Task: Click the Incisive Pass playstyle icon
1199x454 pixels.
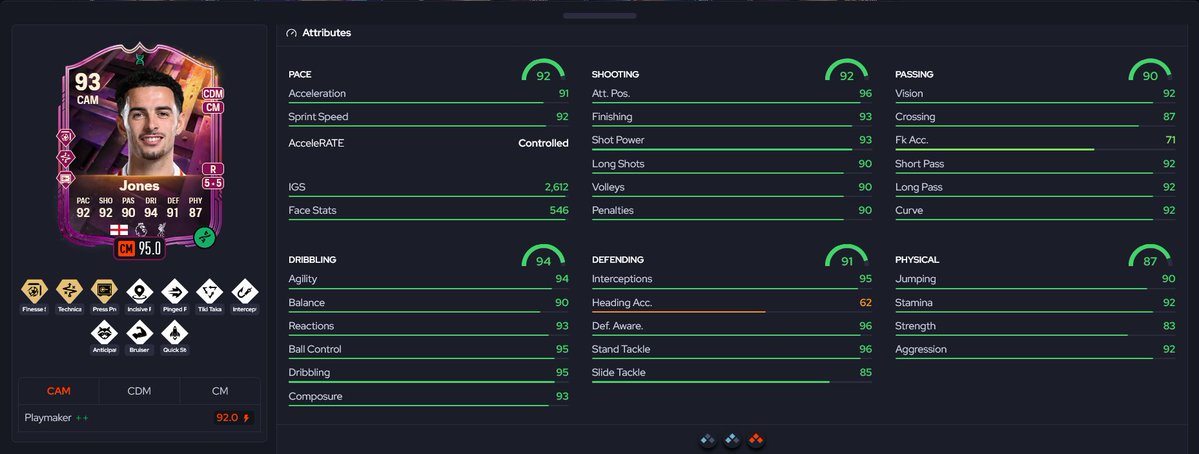Action: pyautogui.click(x=139, y=291)
